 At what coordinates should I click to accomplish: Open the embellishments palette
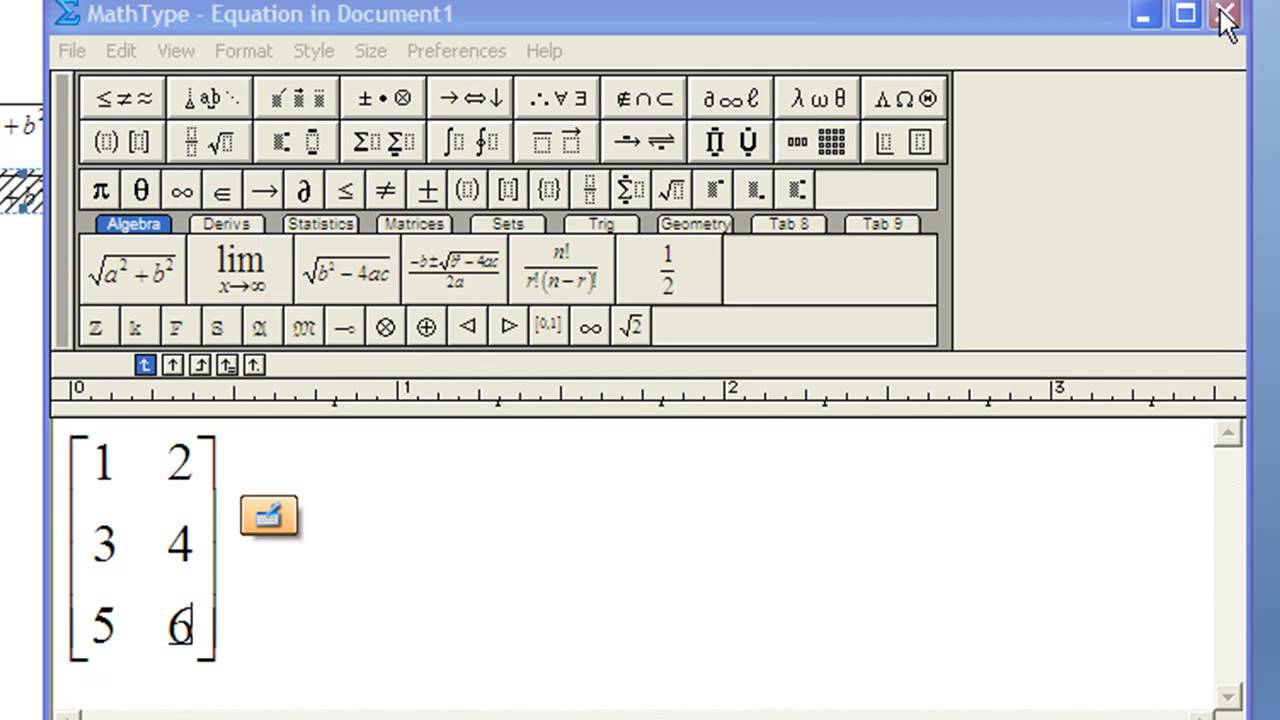[x=297, y=98]
